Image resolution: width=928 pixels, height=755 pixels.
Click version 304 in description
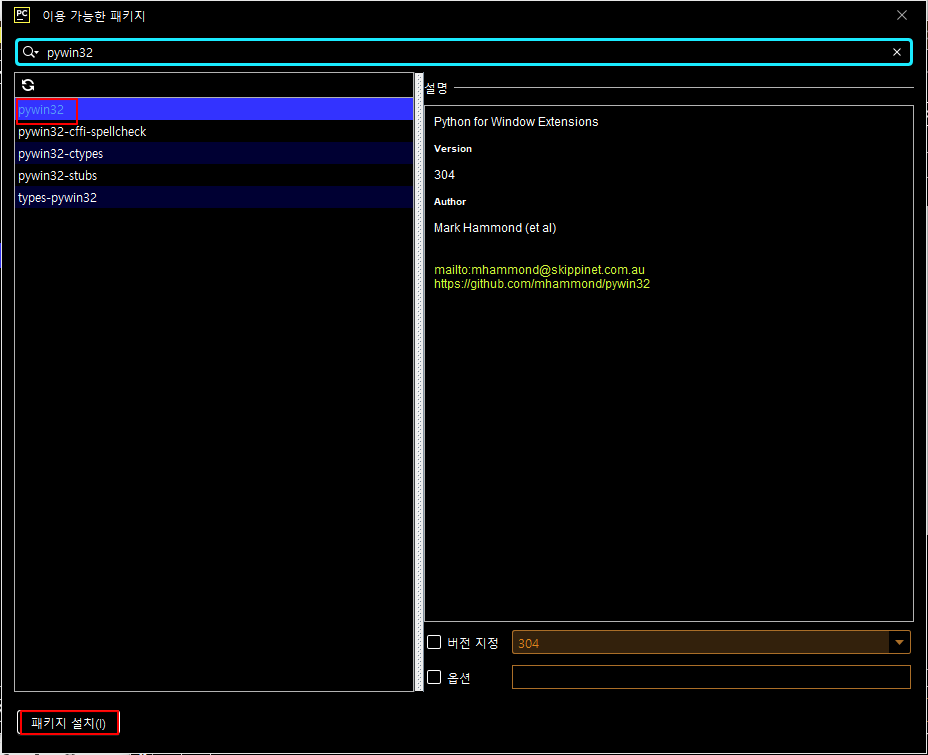pyautogui.click(x=444, y=175)
